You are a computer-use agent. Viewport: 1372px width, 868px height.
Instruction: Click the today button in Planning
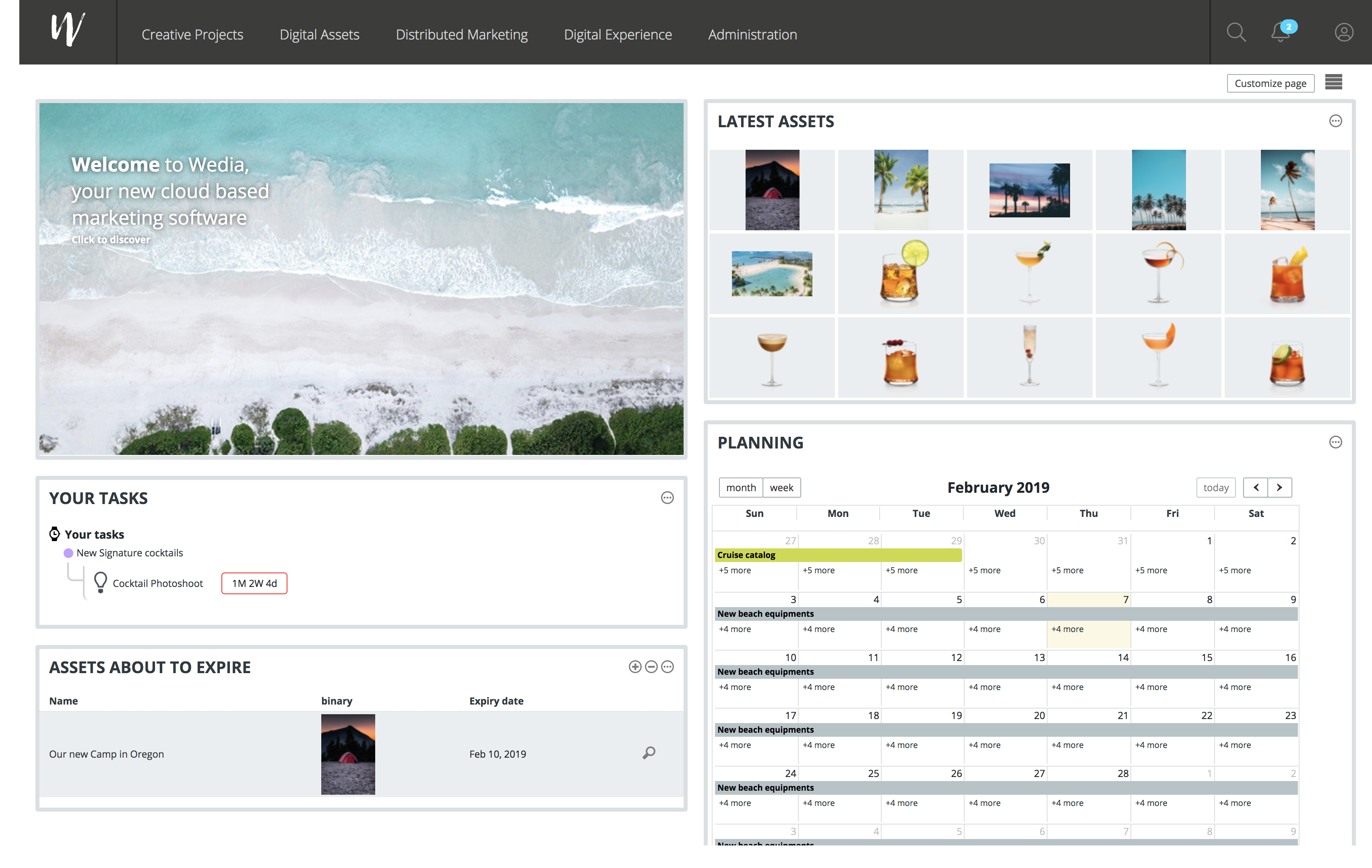[1216, 487]
